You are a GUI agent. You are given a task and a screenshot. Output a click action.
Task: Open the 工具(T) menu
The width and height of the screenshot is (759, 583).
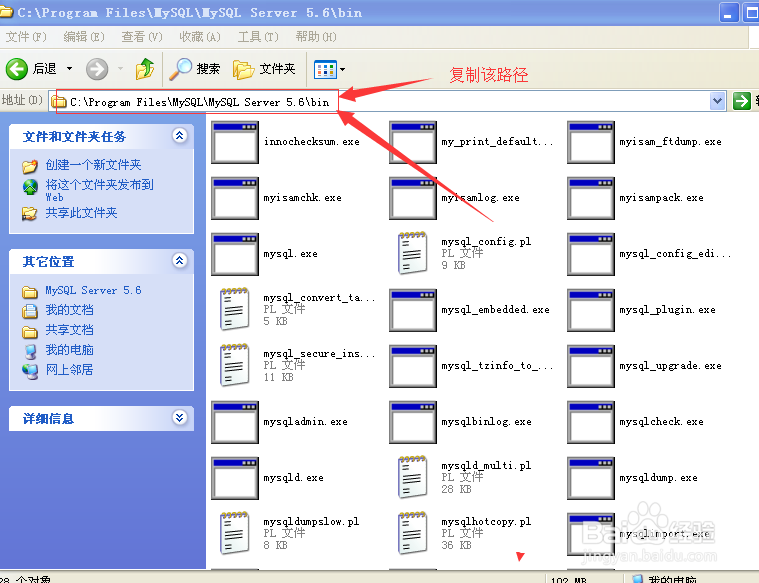tap(258, 37)
